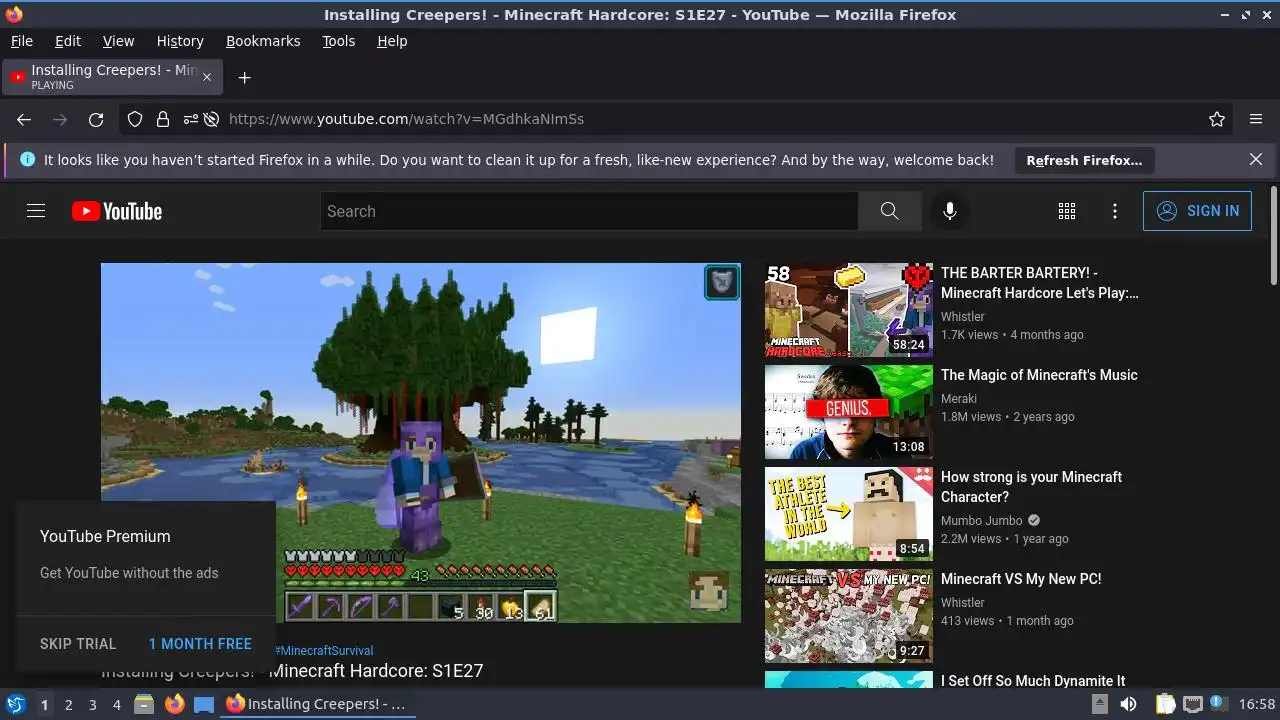This screenshot has height=720, width=1280.
Task: Click the SIGN IN button
Action: (1197, 211)
